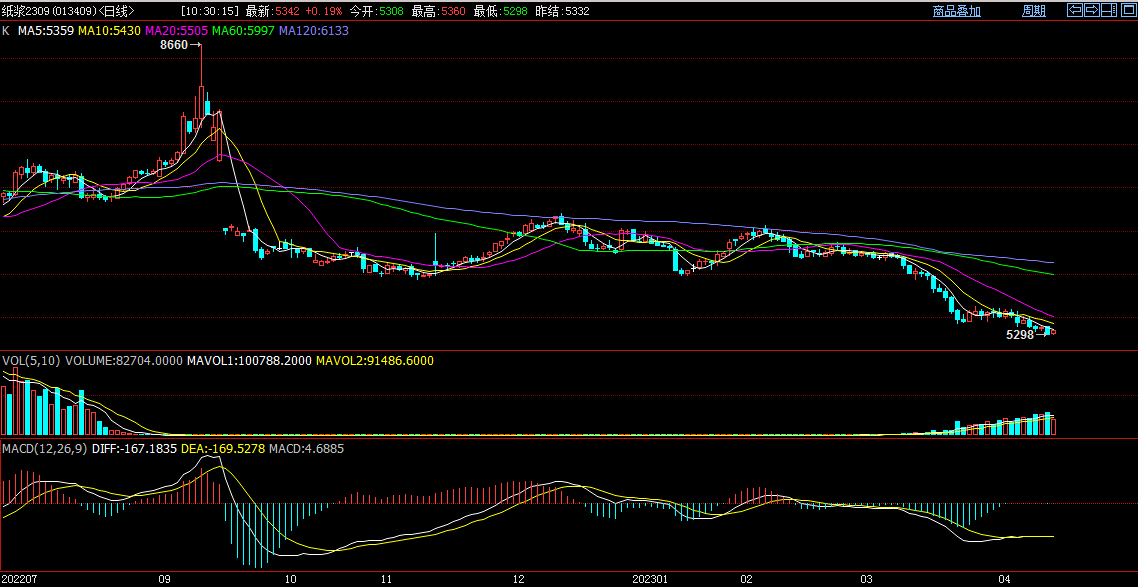Click the blue MA120 indicator label
1138x587 pixels.
[x=313, y=31]
